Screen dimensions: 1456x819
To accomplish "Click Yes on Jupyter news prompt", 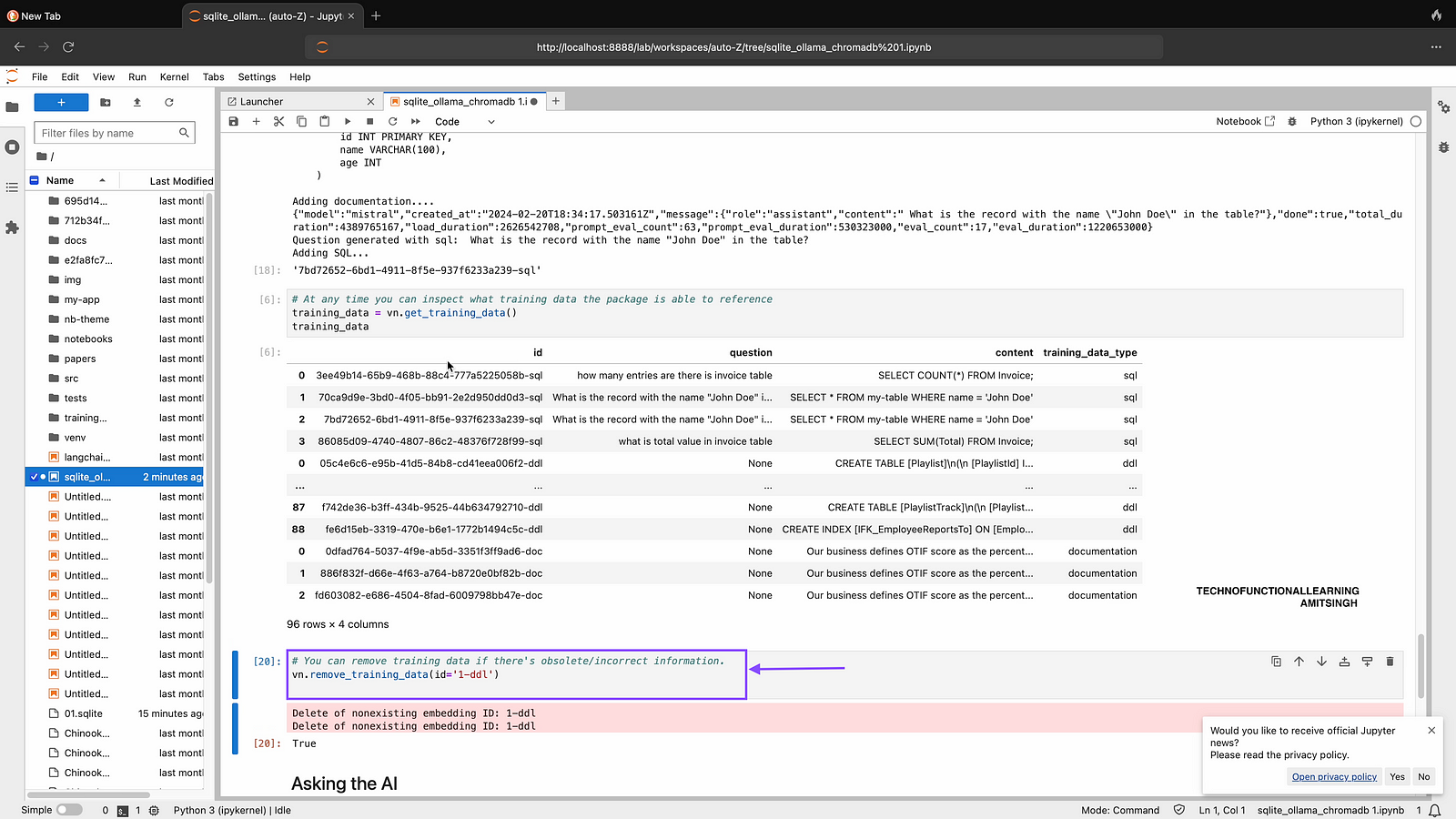I will [x=1397, y=777].
